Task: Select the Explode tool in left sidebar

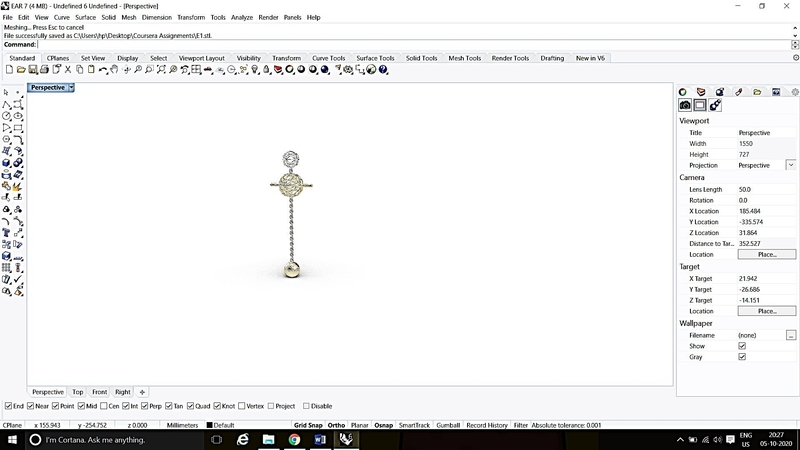Action: 18,186
